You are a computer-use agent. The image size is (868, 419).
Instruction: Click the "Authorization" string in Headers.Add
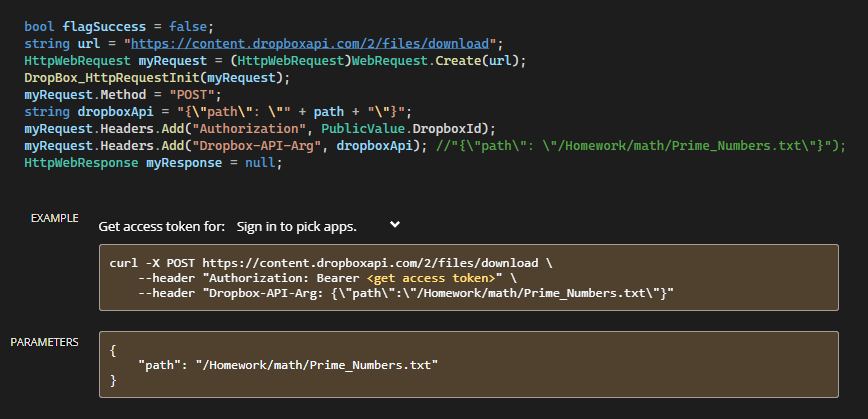tap(248, 129)
